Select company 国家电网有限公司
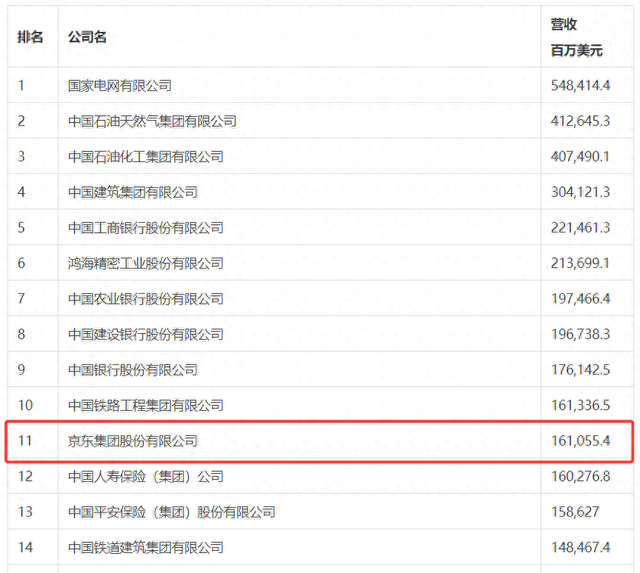The image size is (640, 573). [x=120, y=86]
